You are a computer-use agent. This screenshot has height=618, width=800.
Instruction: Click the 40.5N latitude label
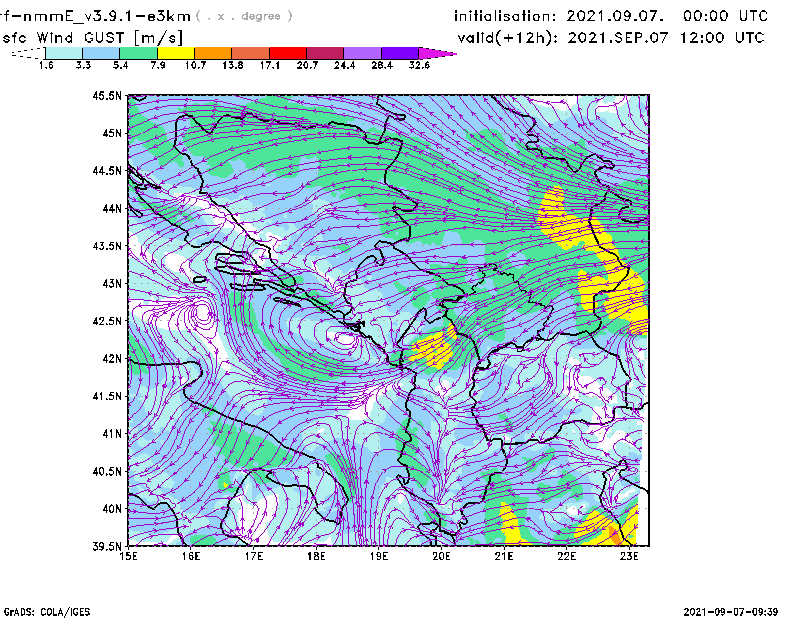pyautogui.click(x=107, y=471)
